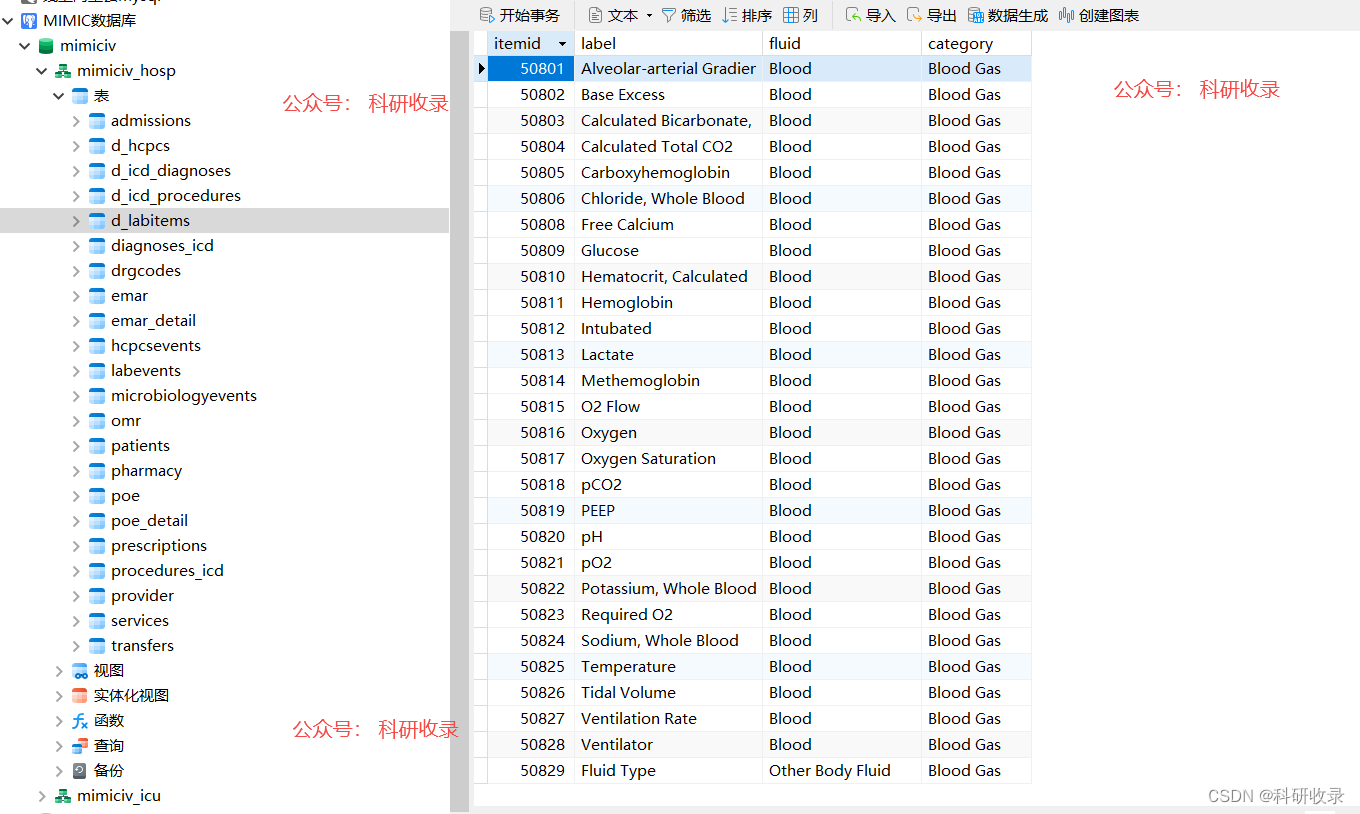Image resolution: width=1360 pixels, height=814 pixels.
Task: Expand the mimiciv_icu schema
Action: tap(41, 795)
